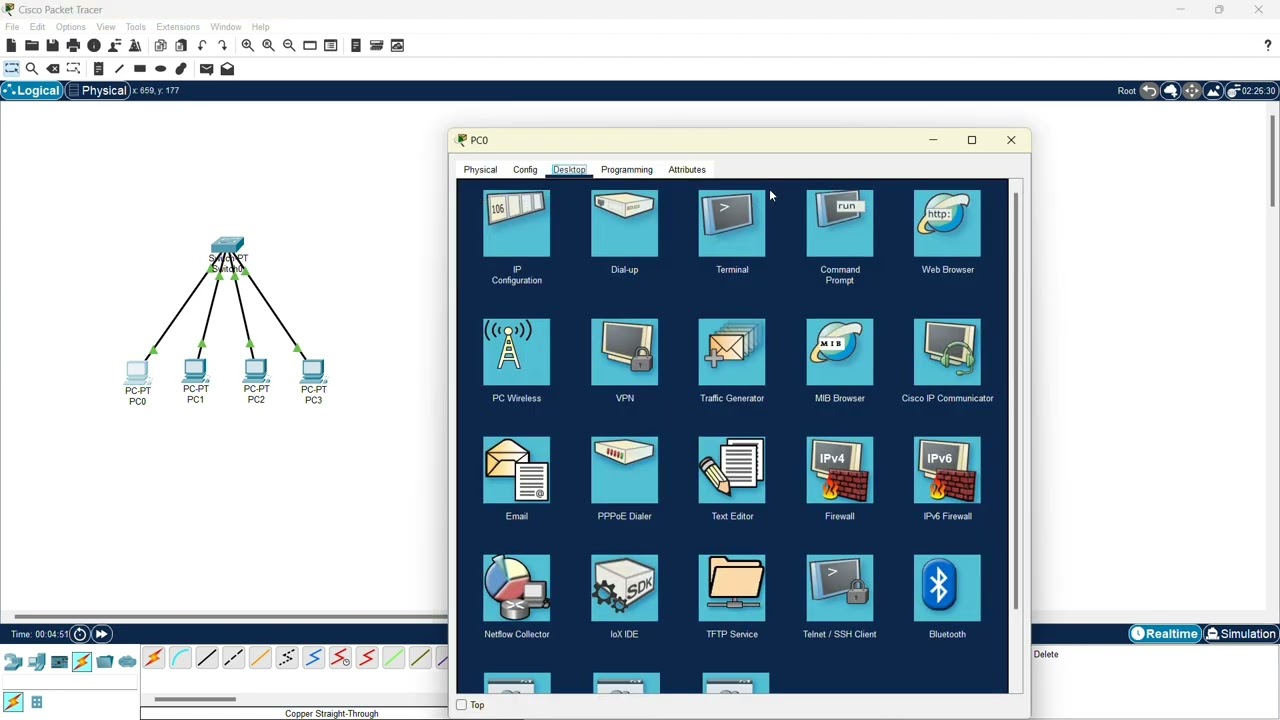Open the Extensions menu
Viewport: 1280px width, 720px height.
[x=178, y=27]
